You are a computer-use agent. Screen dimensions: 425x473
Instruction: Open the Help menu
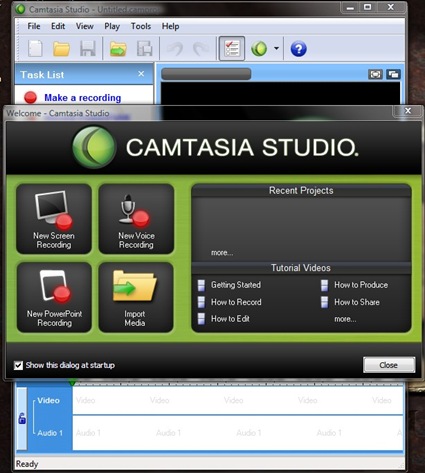point(170,26)
